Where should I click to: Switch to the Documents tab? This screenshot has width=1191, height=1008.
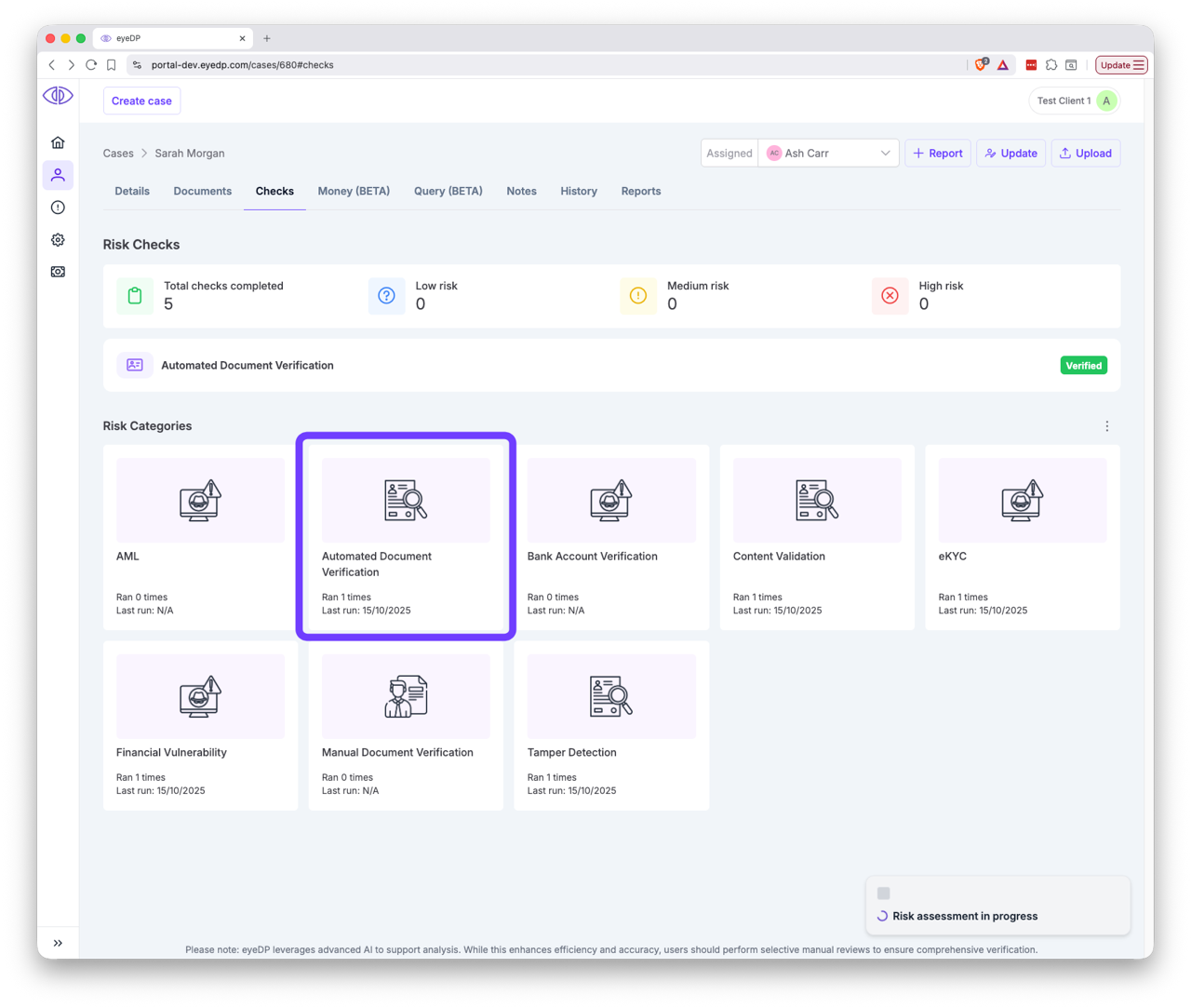(x=202, y=191)
